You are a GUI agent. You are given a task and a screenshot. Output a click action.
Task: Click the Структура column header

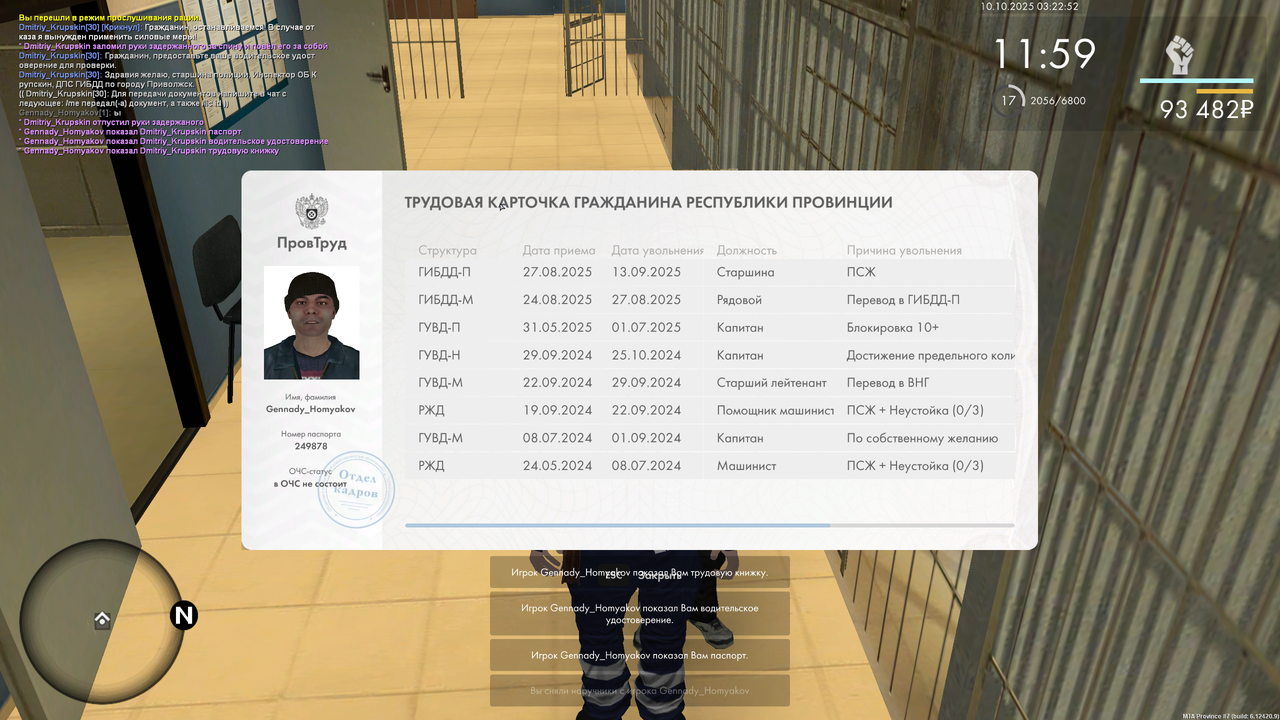[447, 250]
